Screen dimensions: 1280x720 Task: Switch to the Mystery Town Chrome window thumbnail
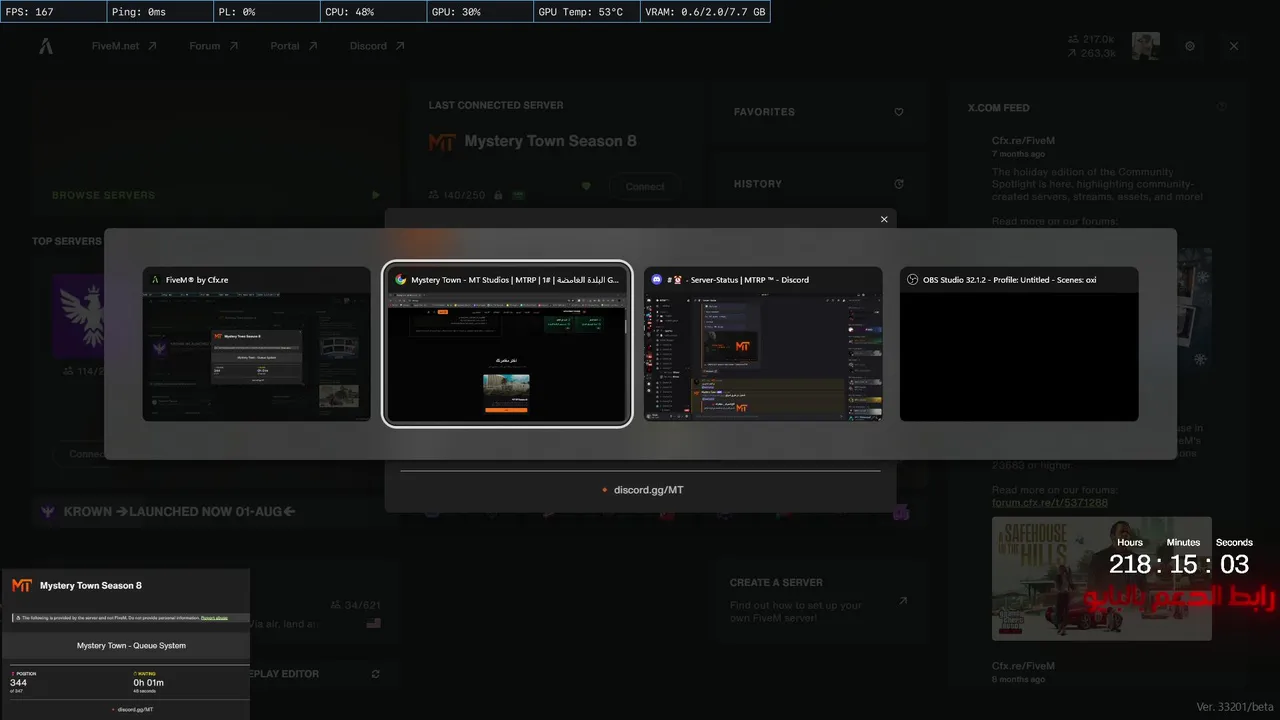[507, 344]
